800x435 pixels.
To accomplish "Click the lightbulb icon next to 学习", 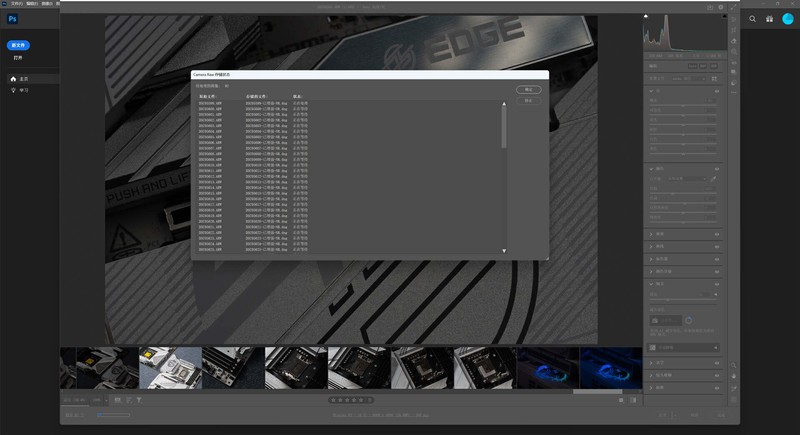I will (13, 90).
